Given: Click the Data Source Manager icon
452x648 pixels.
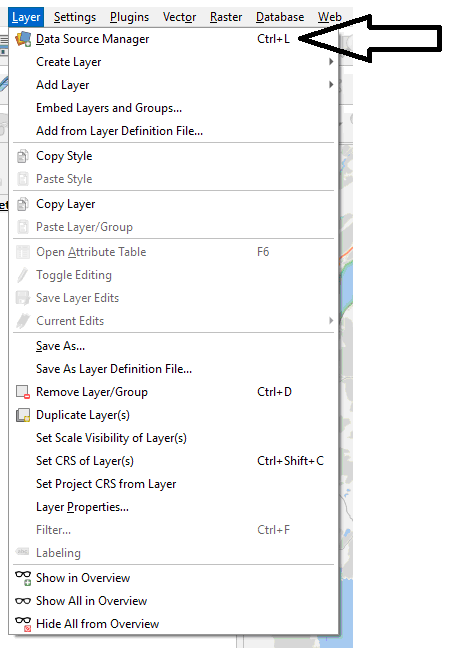Looking at the screenshot, I should pyautogui.click(x=23, y=39).
